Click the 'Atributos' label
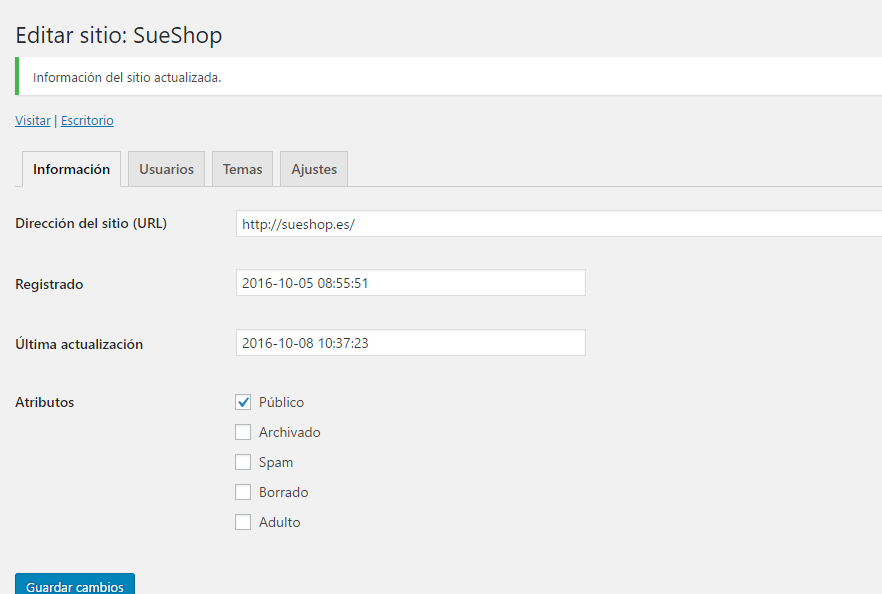The width and height of the screenshot is (882, 594). tap(44, 402)
